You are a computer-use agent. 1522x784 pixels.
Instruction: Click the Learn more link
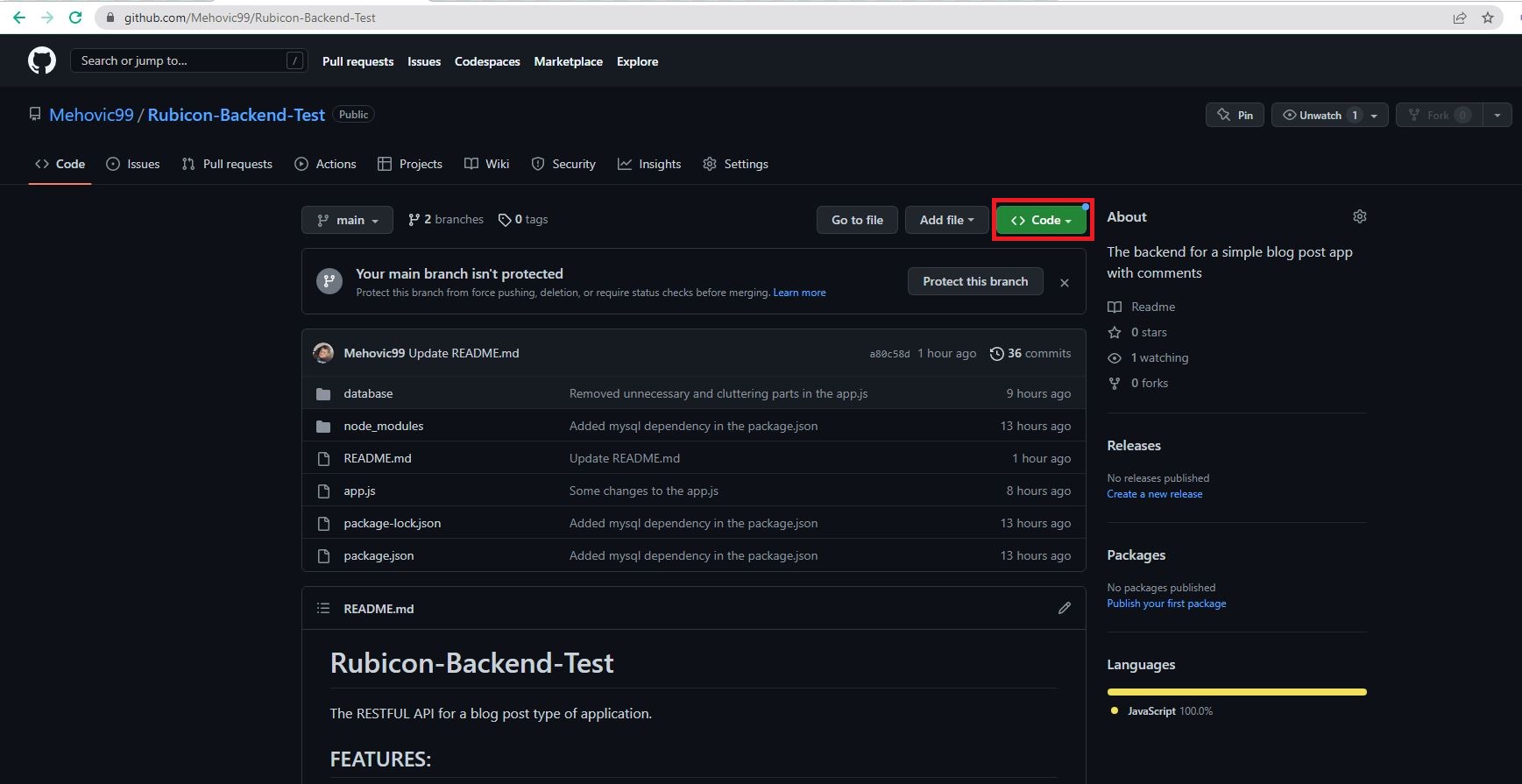pyautogui.click(x=799, y=293)
